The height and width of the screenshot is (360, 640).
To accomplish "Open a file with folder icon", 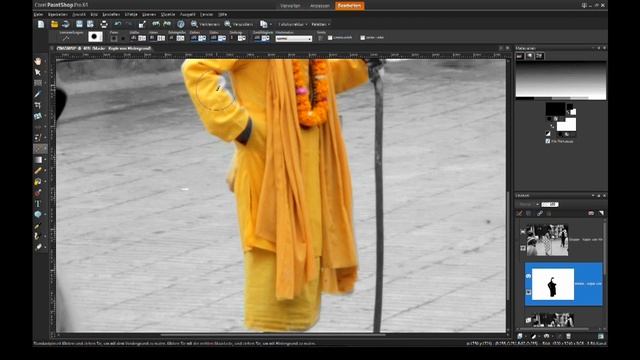I will (54, 24).
